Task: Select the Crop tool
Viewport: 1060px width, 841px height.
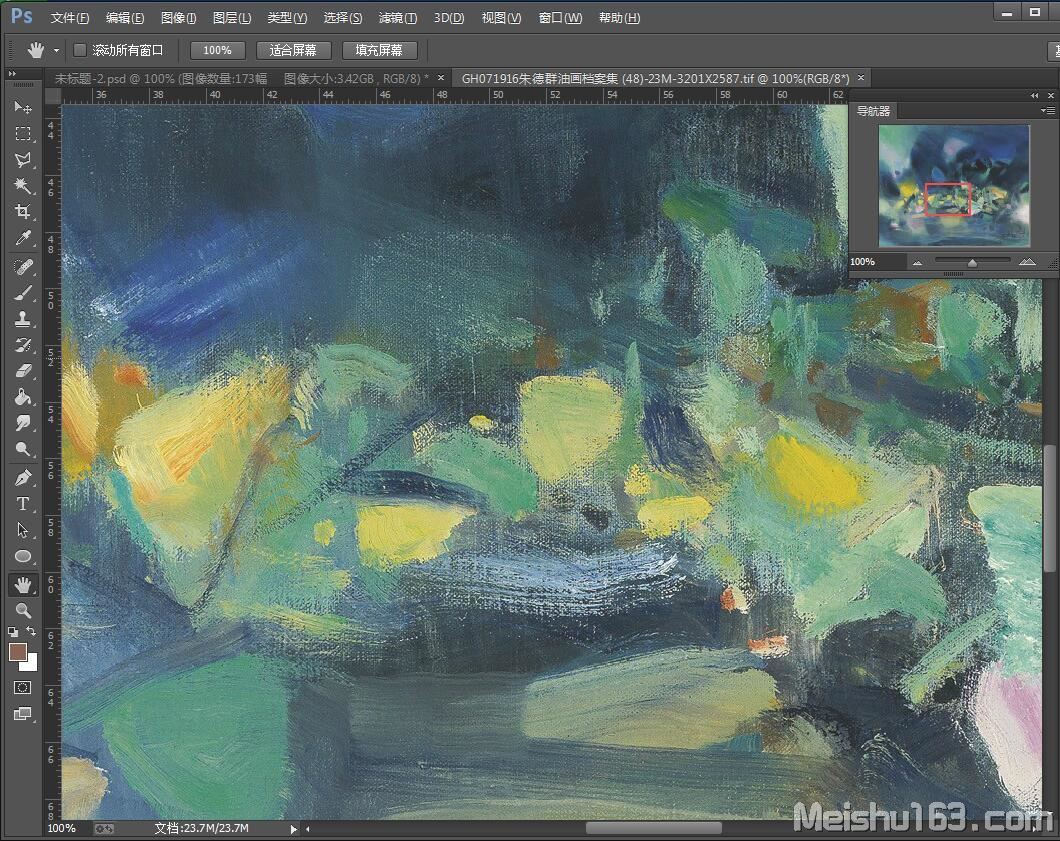Action: [22, 212]
